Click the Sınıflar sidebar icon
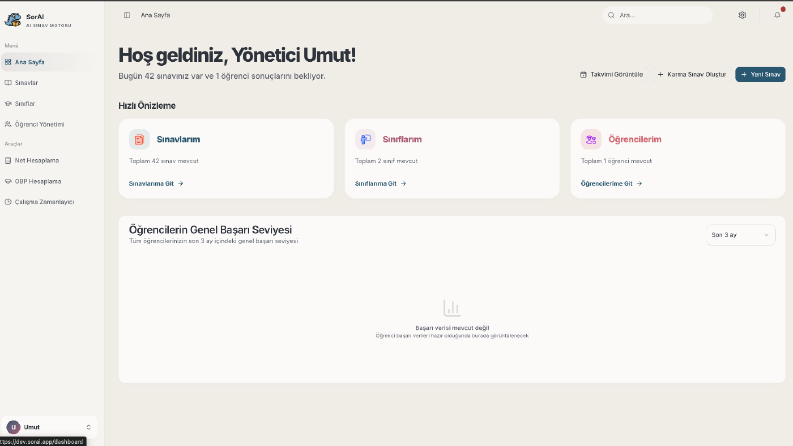 pyautogui.click(x=8, y=104)
